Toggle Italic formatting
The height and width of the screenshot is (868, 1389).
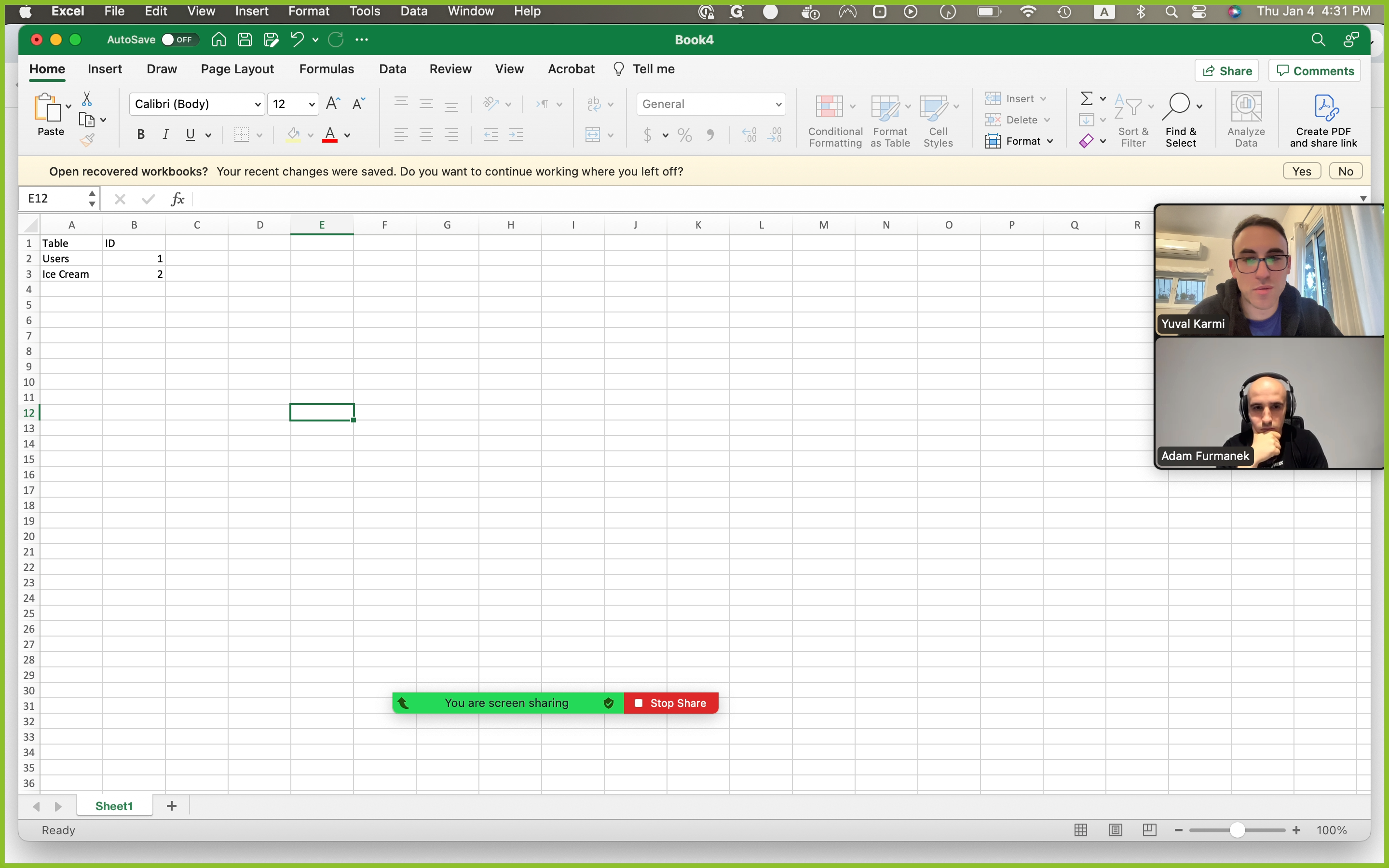coord(166,135)
